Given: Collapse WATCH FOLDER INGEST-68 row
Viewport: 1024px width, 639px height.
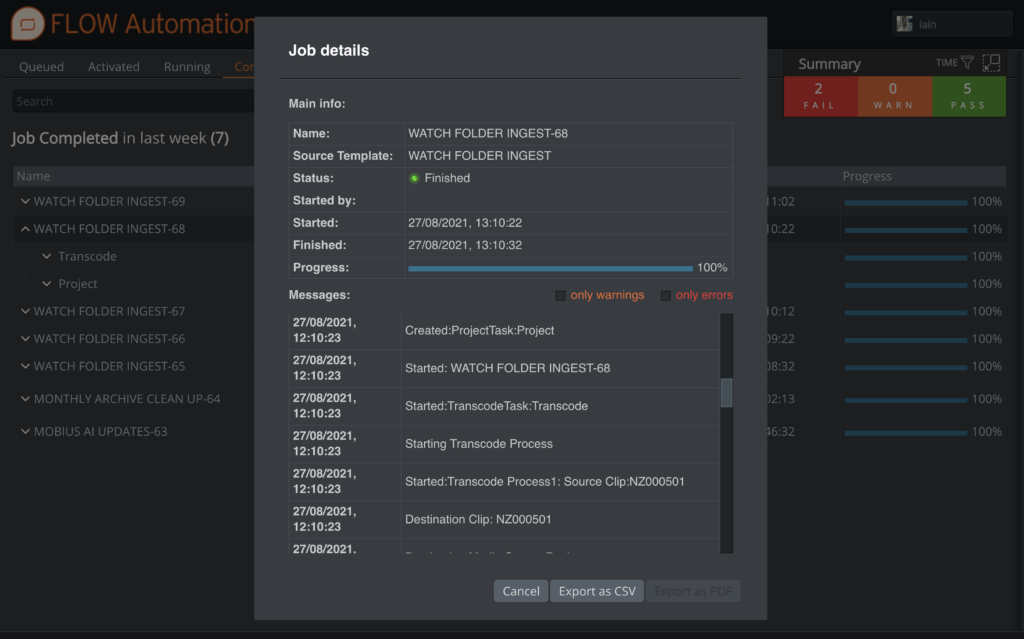Looking at the screenshot, I should pyautogui.click(x=25, y=229).
